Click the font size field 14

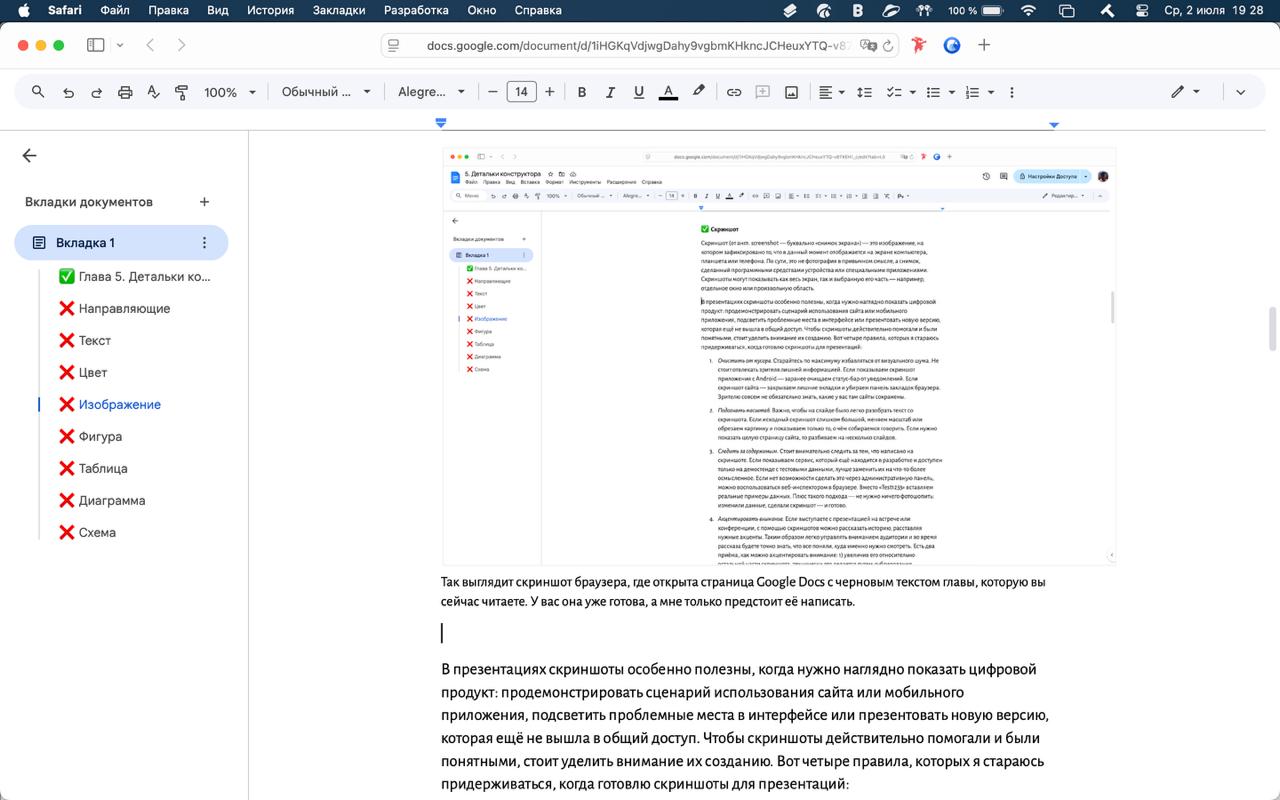[x=521, y=92]
